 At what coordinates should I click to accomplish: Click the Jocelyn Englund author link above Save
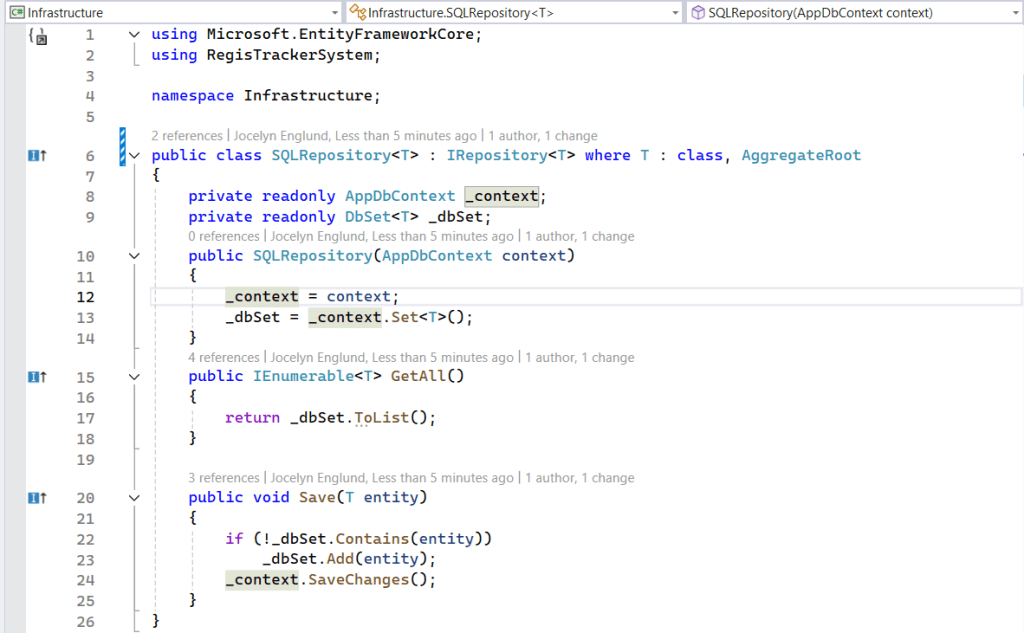point(317,478)
